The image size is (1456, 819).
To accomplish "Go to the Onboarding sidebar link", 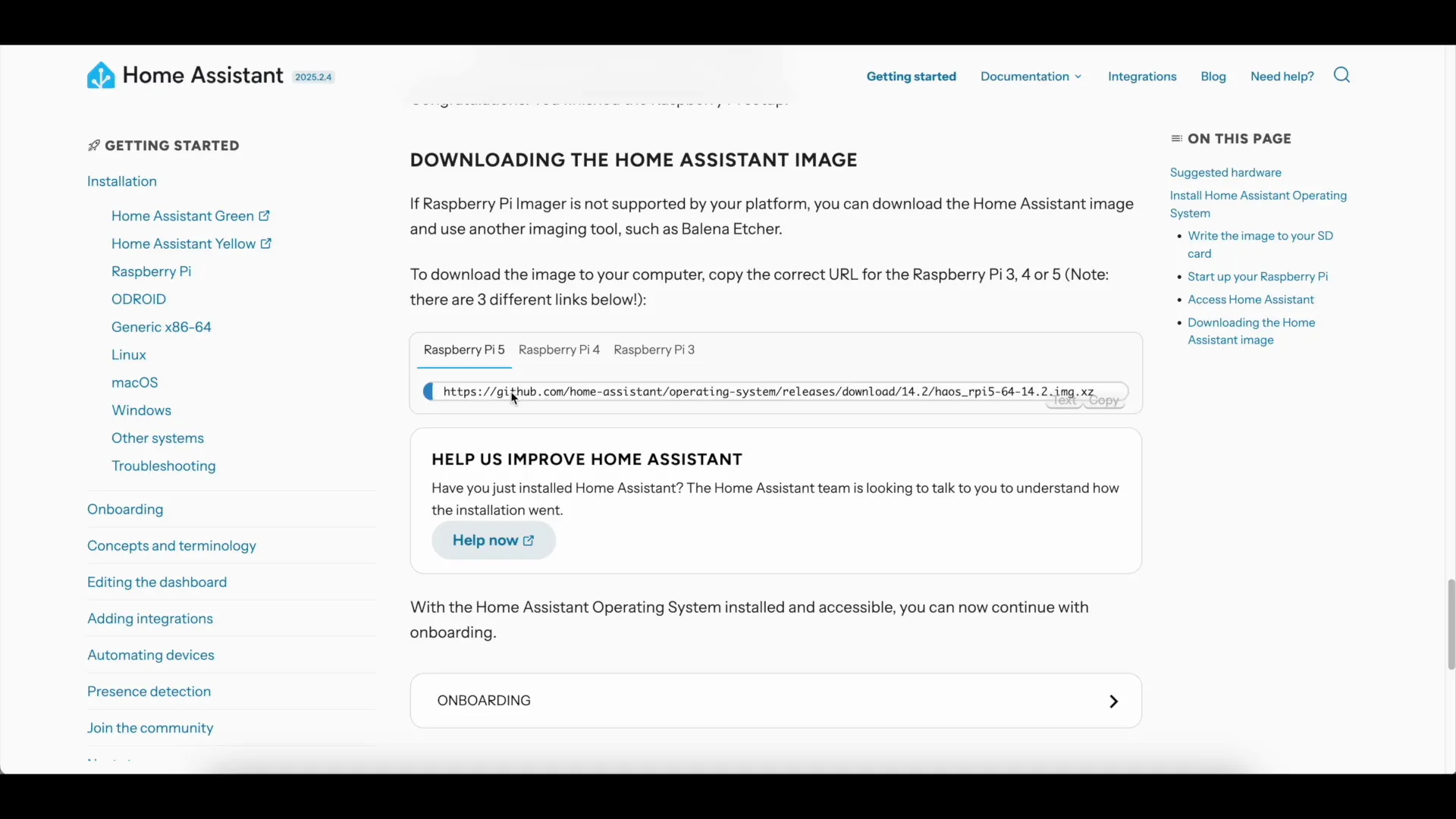I will pos(125,510).
